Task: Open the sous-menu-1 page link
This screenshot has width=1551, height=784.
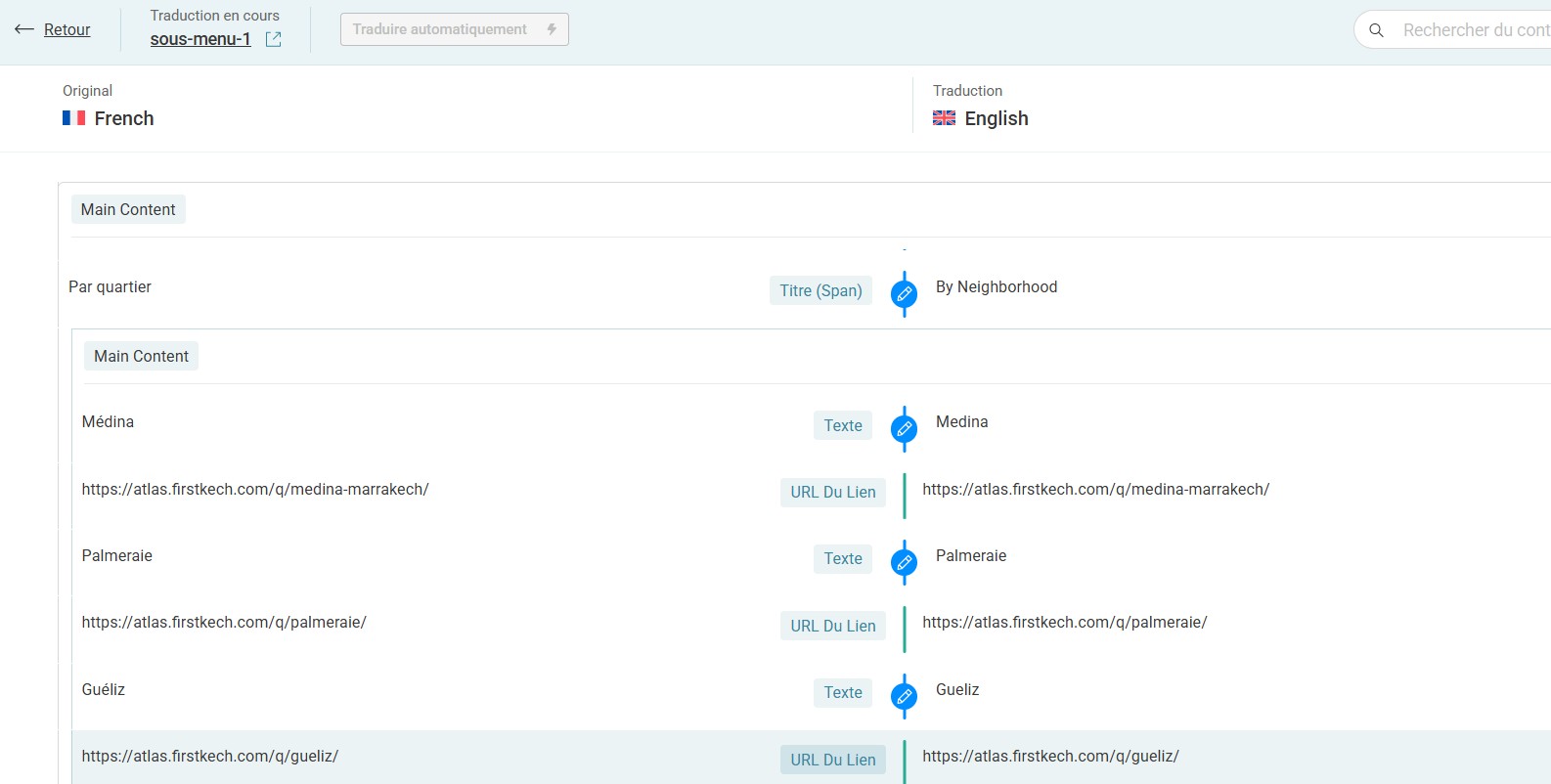Action: (200, 39)
